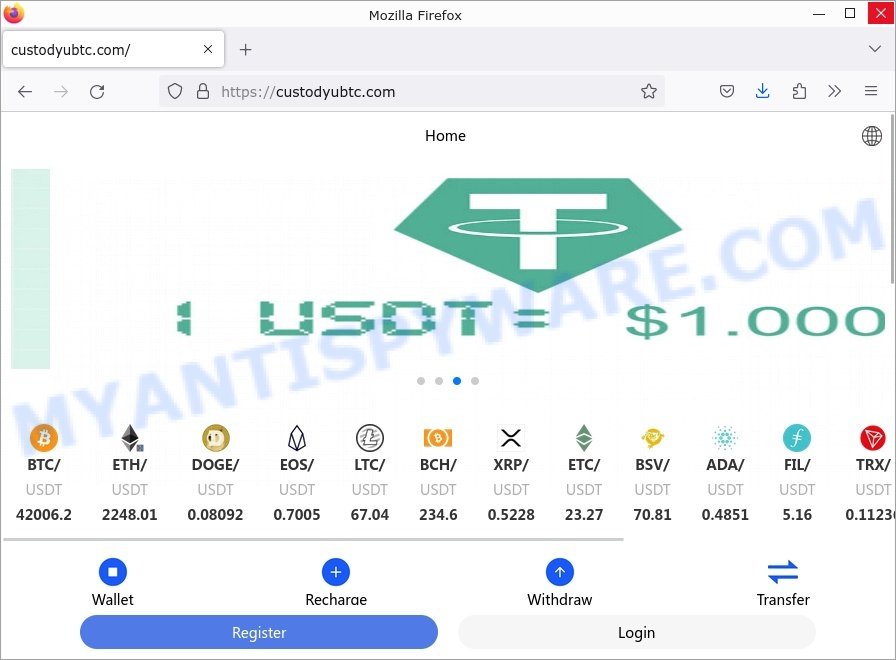Click the Withdraw label
Image resolution: width=896 pixels, height=660 pixels.
click(x=560, y=599)
